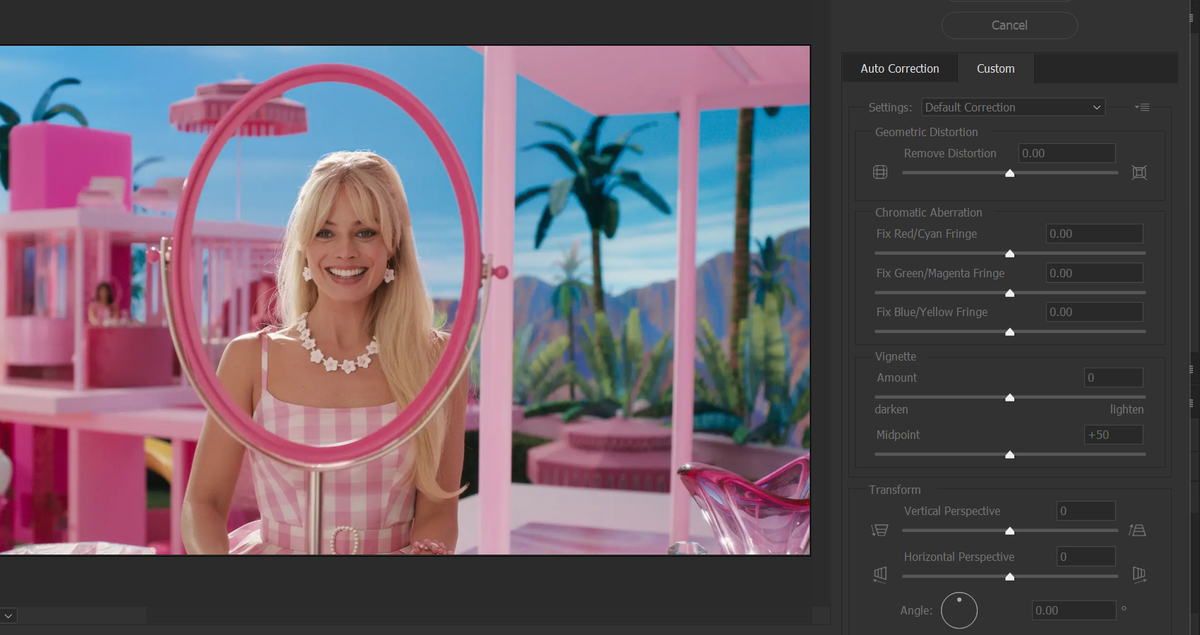
Task: Click the Remove Distortion value field
Action: (1066, 153)
